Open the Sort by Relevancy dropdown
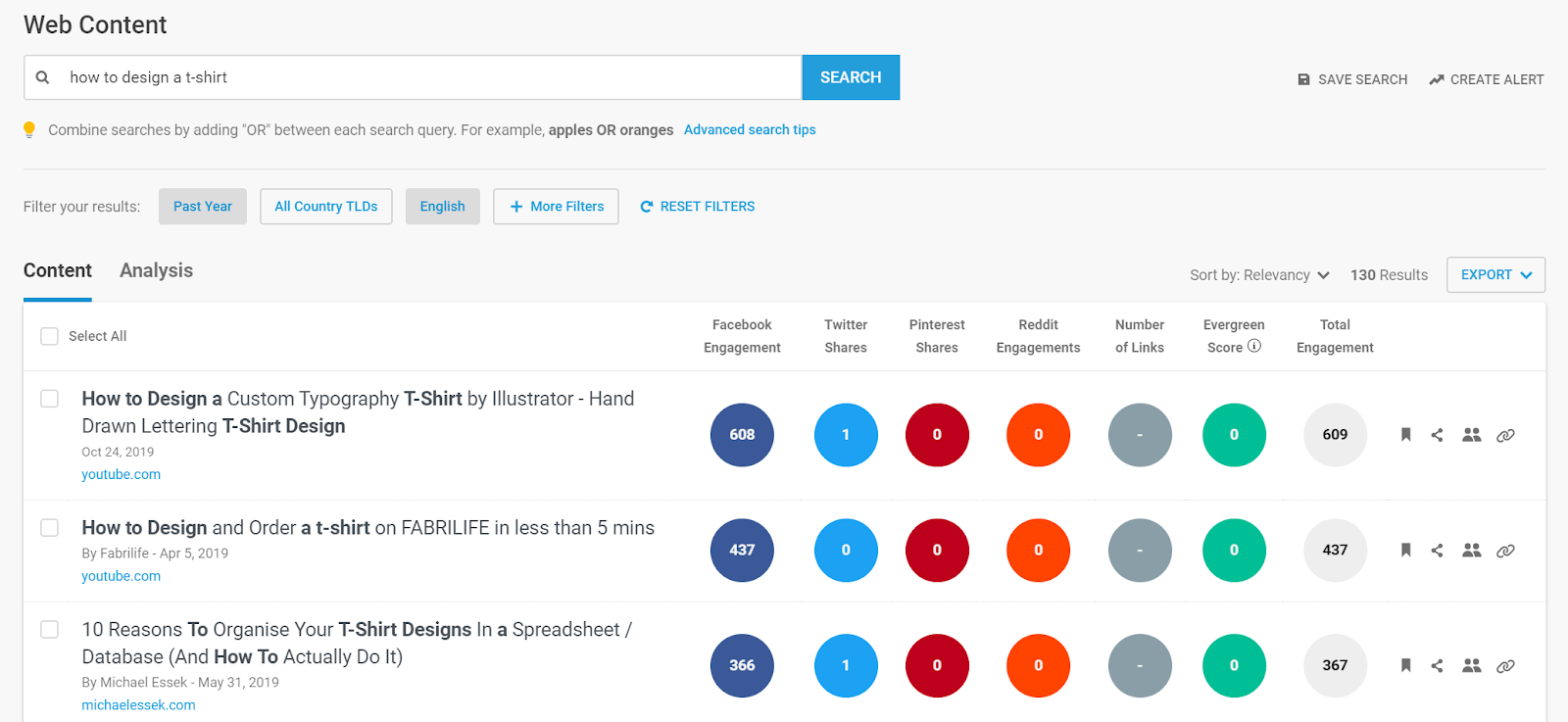The image size is (1568, 722). pos(1259,275)
